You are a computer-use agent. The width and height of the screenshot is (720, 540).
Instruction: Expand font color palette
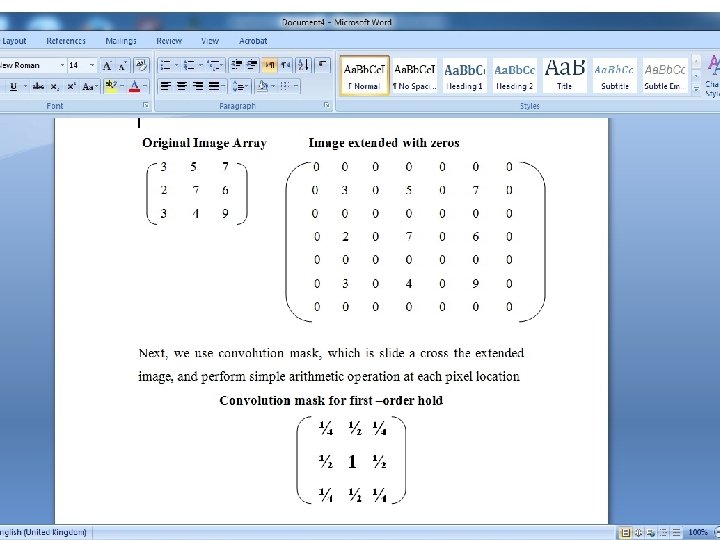tap(145, 86)
